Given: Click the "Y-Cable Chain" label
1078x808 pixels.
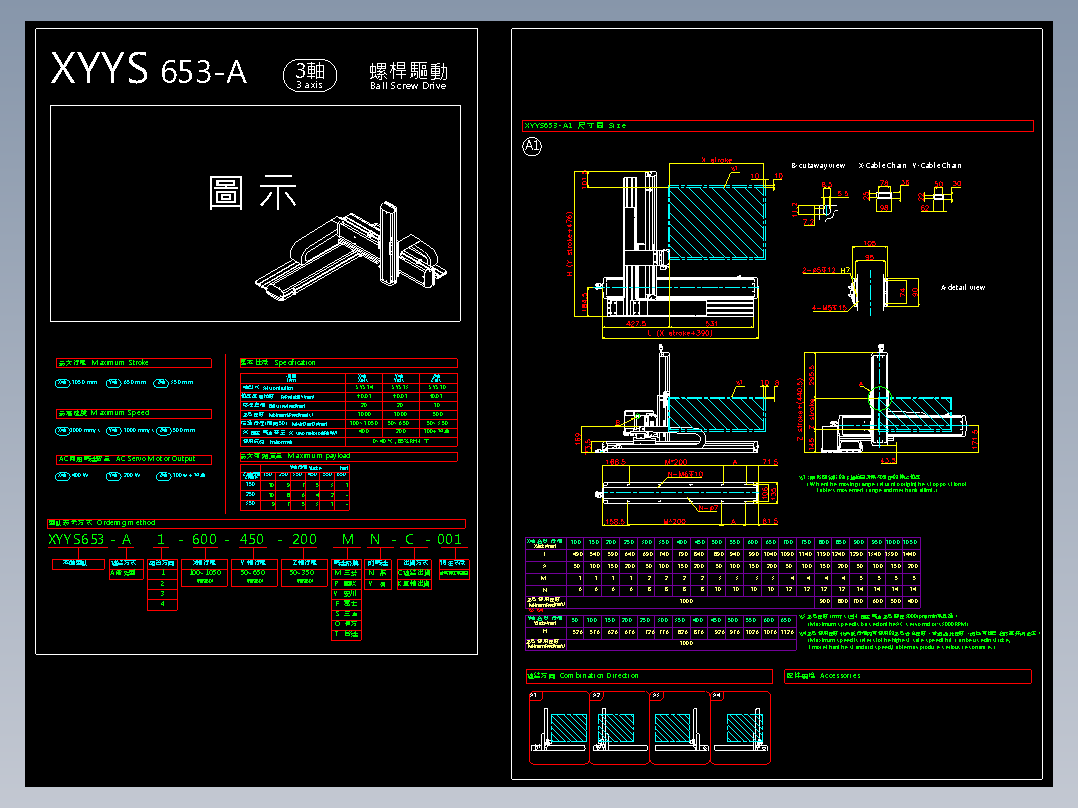Looking at the screenshot, I should coord(937,166).
